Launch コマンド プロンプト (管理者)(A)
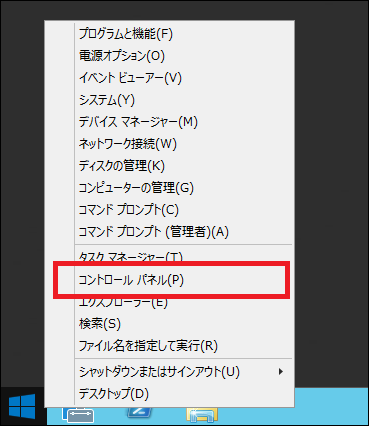Viewport: 369px width, 426px height. (x=170, y=232)
